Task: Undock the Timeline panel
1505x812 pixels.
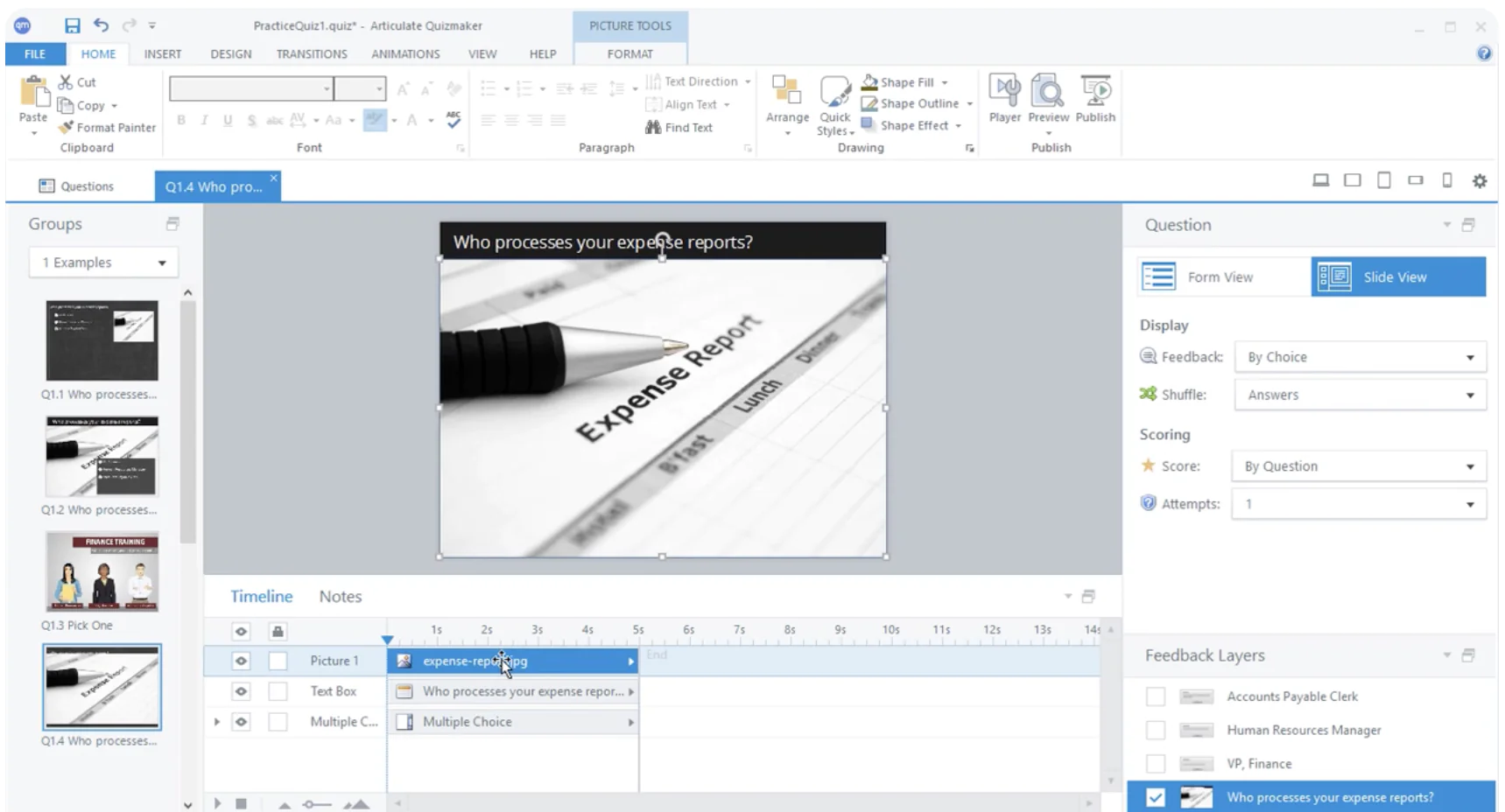Action: pyautogui.click(x=1088, y=596)
